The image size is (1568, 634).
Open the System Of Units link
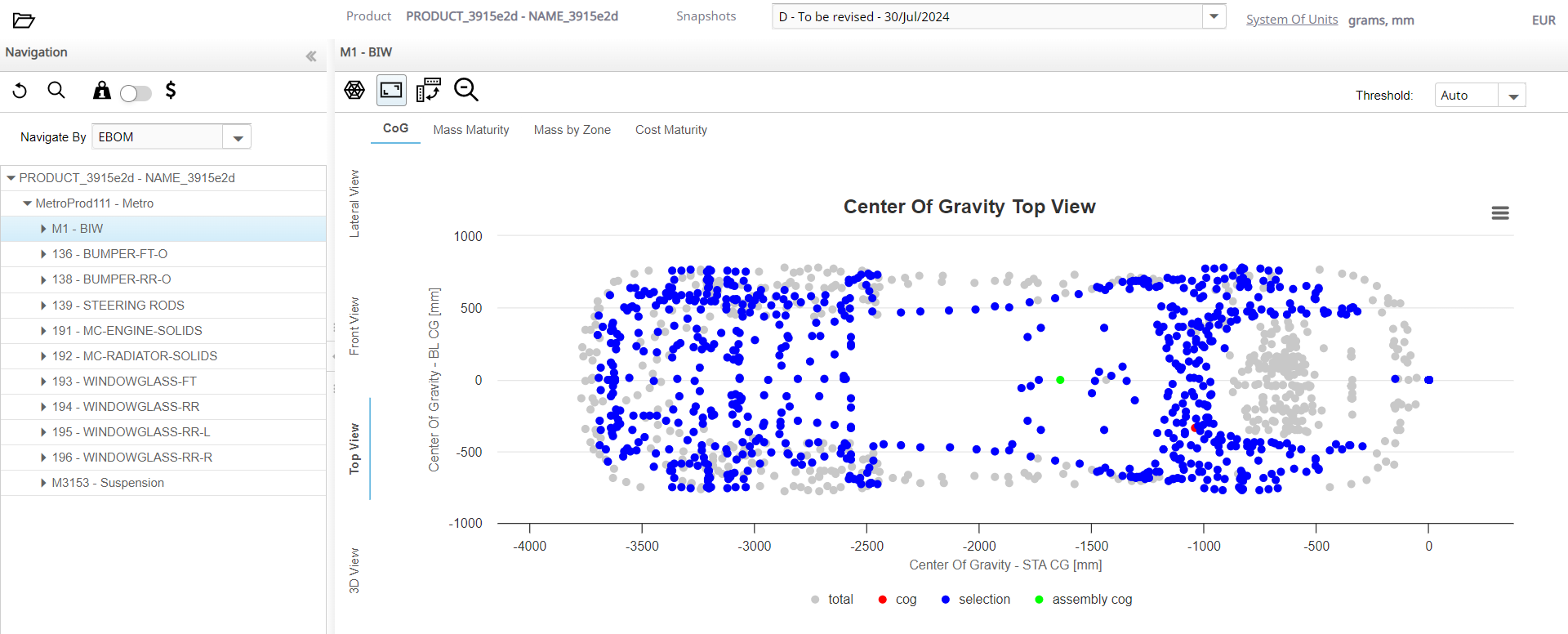[x=1291, y=20]
